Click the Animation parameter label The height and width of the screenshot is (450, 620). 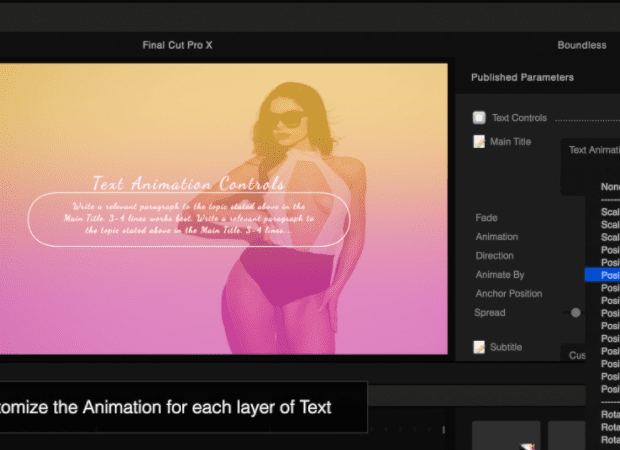(497, 237)
